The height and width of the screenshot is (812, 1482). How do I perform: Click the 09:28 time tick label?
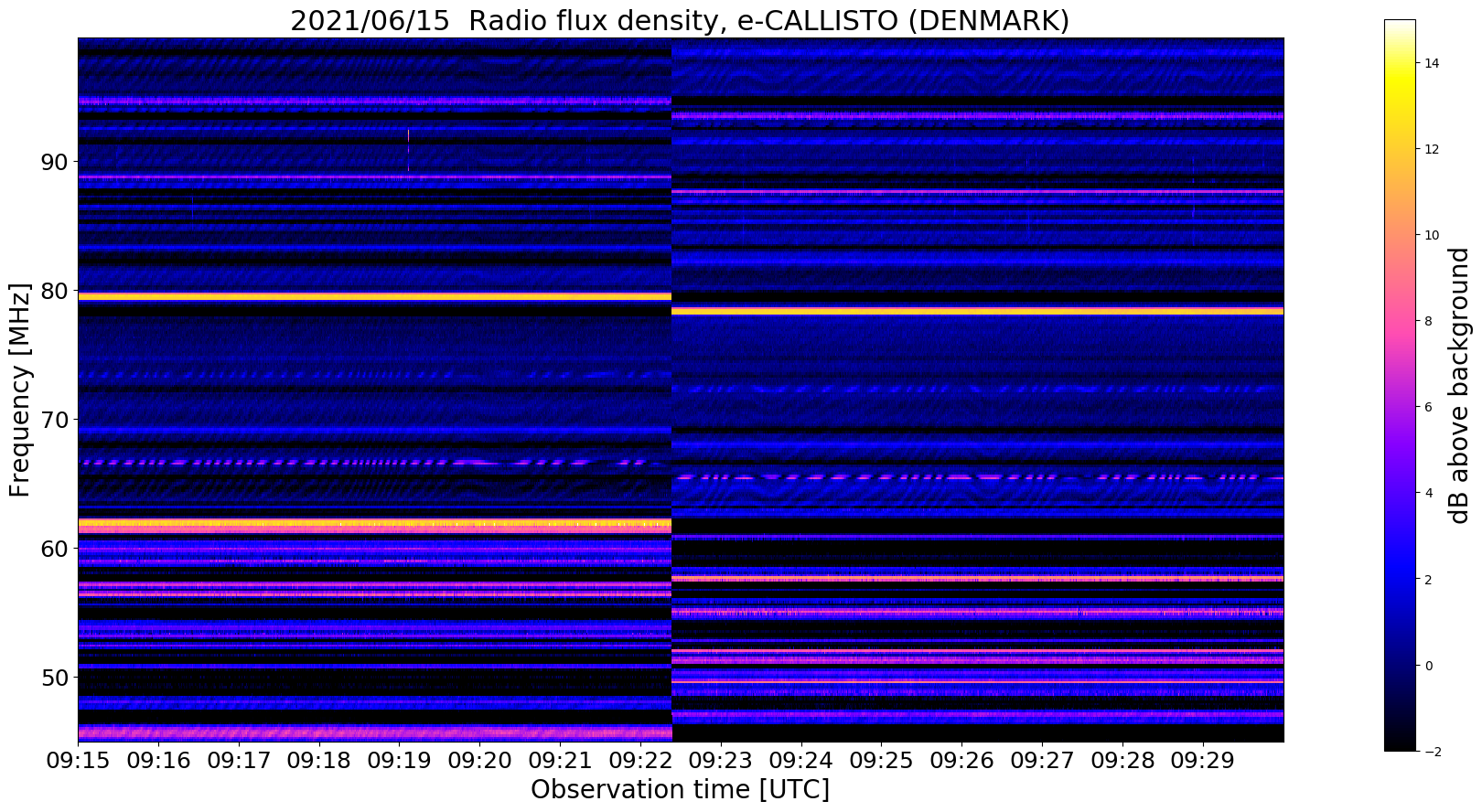(x=1123, y=760)
